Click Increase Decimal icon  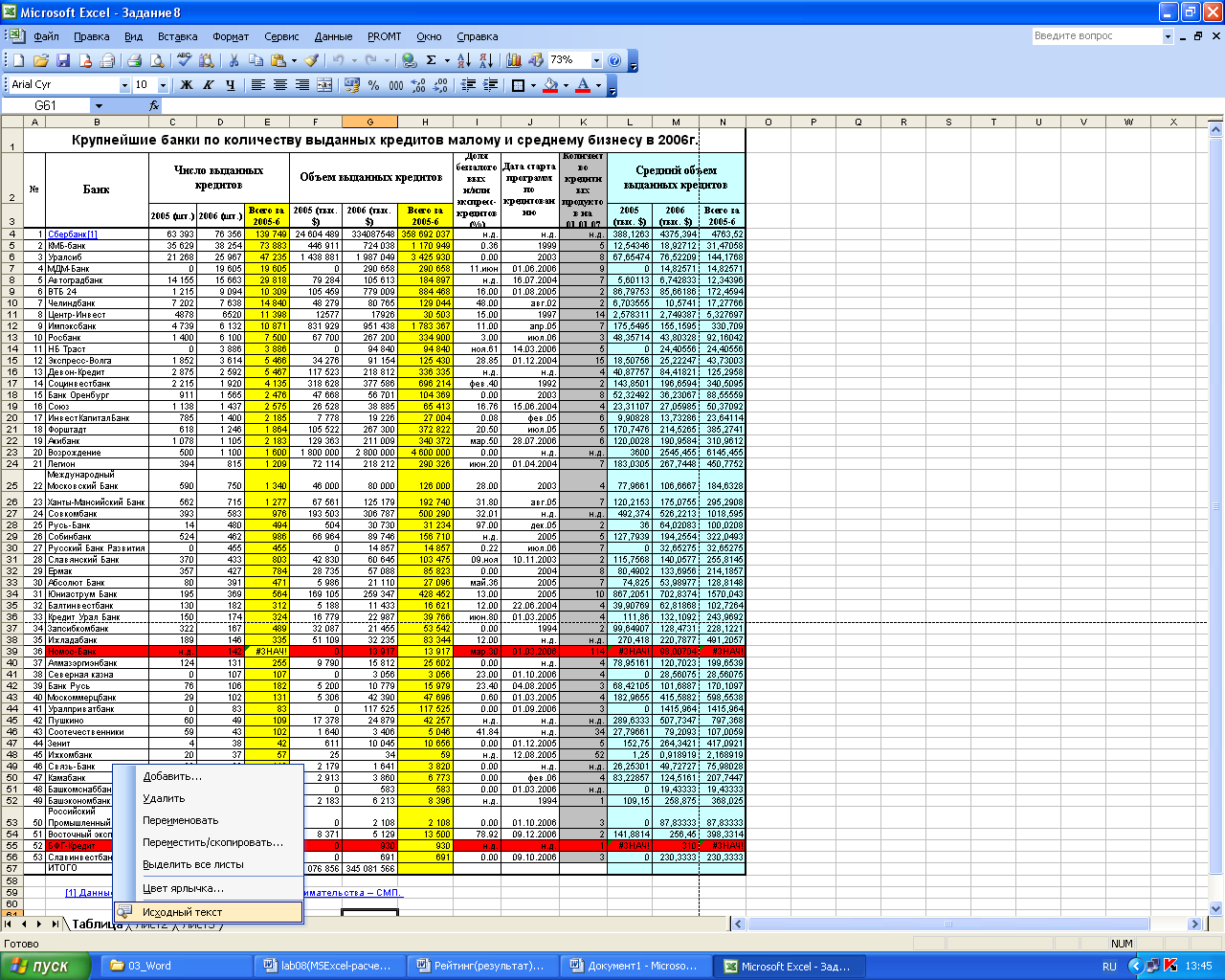[418, 85]
